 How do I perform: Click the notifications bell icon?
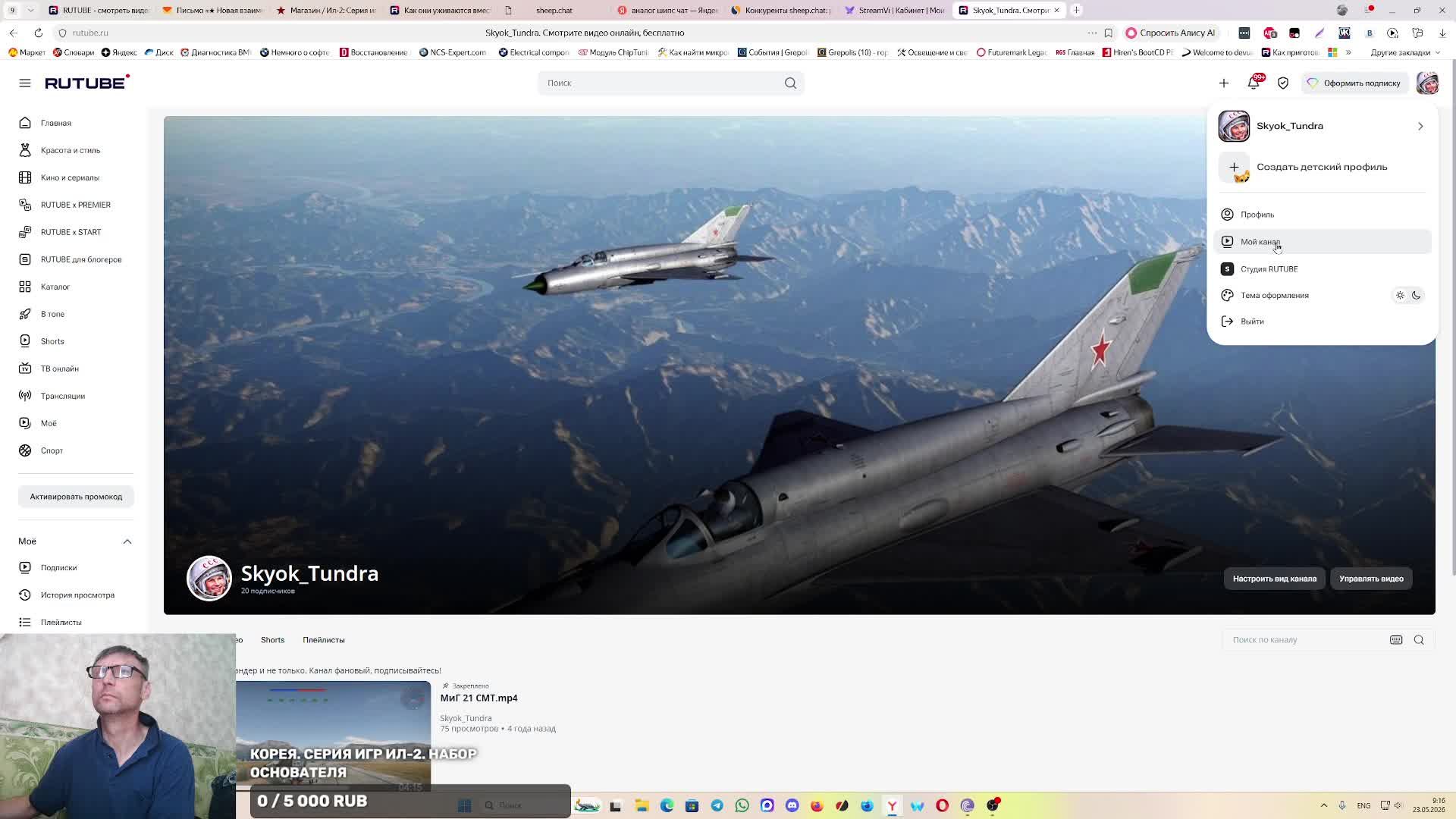[1254, 83]
